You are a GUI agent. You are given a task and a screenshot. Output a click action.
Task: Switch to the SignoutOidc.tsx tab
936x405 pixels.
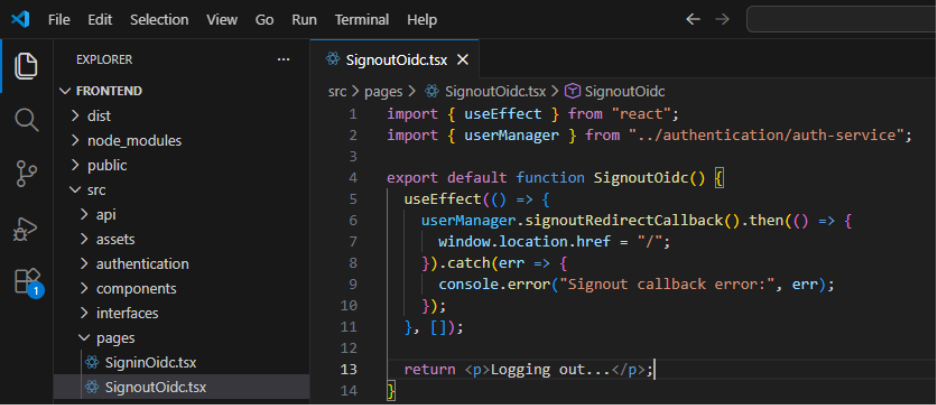[396, 60]
